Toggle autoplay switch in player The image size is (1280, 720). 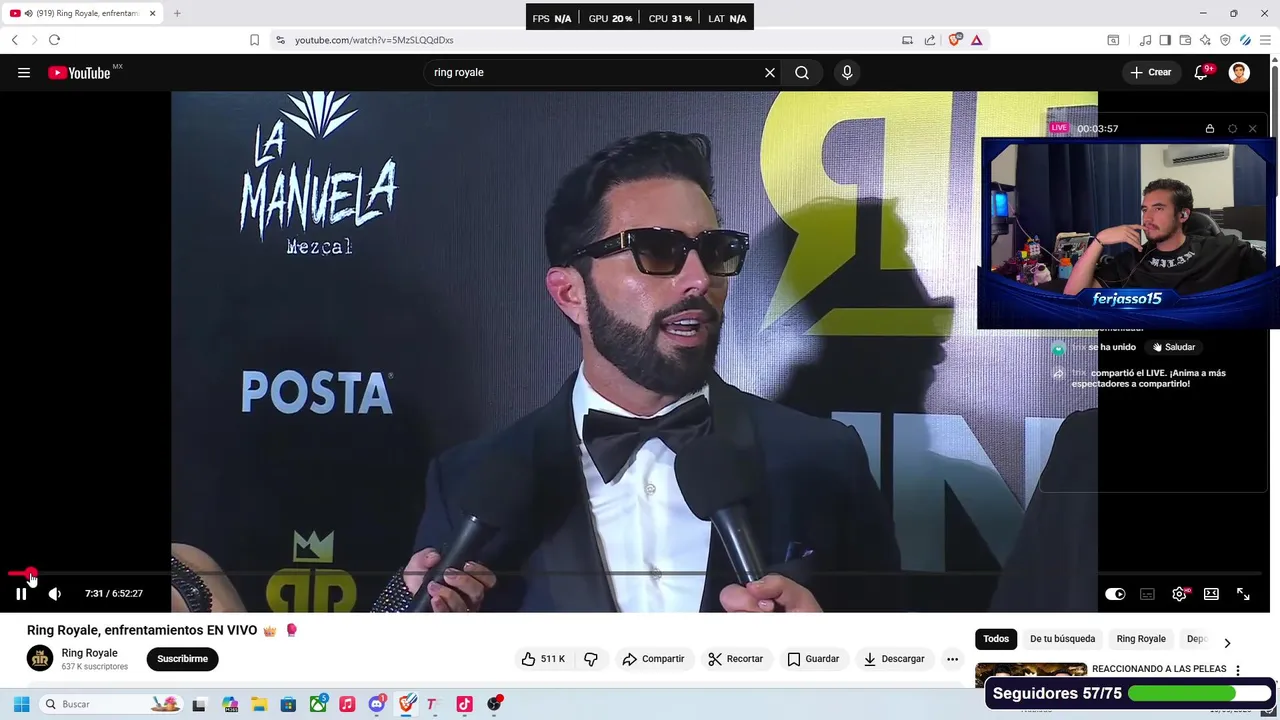click(x=1115, y=594)
